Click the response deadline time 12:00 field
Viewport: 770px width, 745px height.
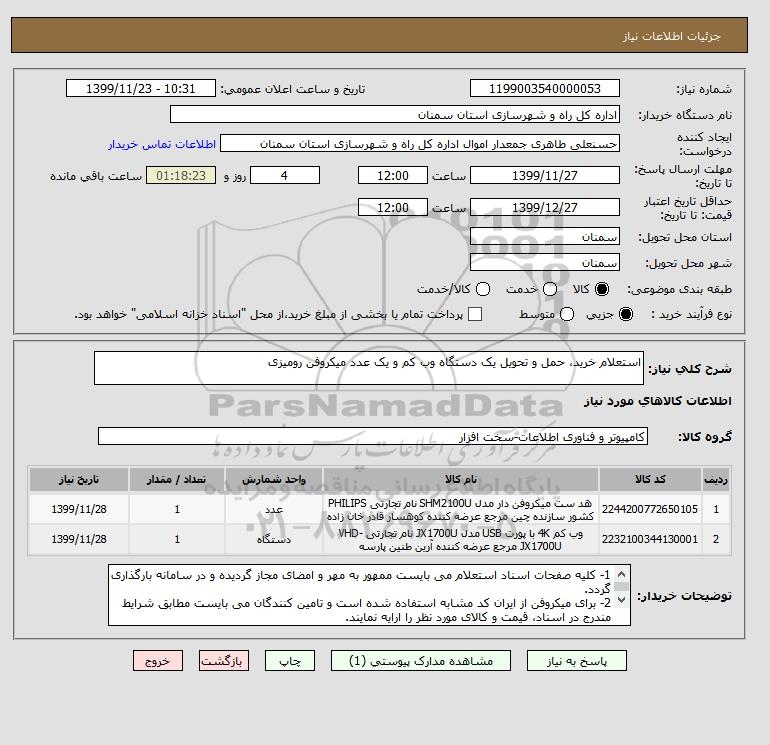click(393, 175)
